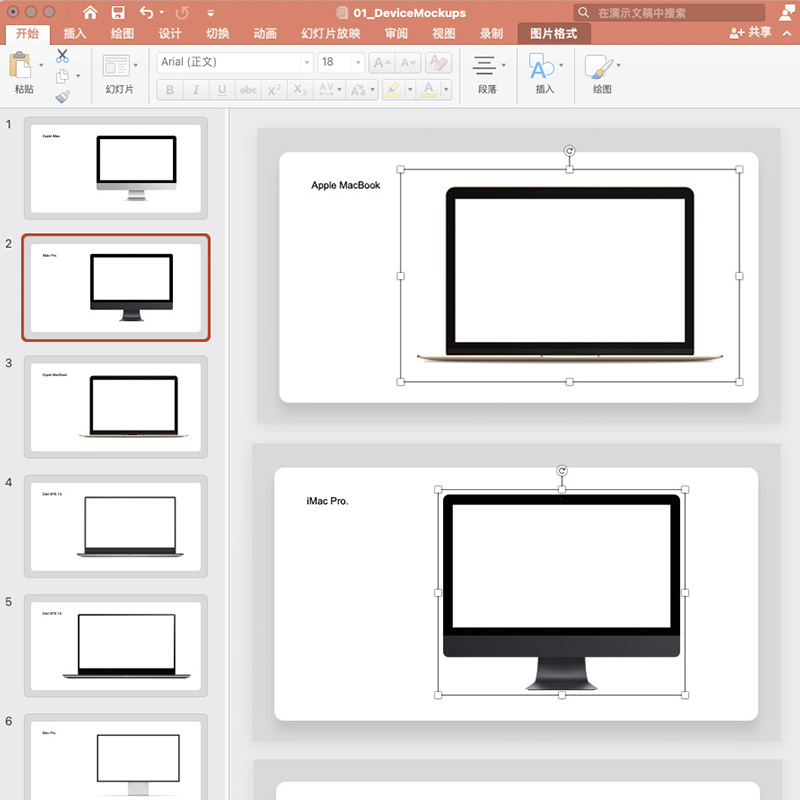
Task: Click the Apple MacBook text label
Action: 345,185
